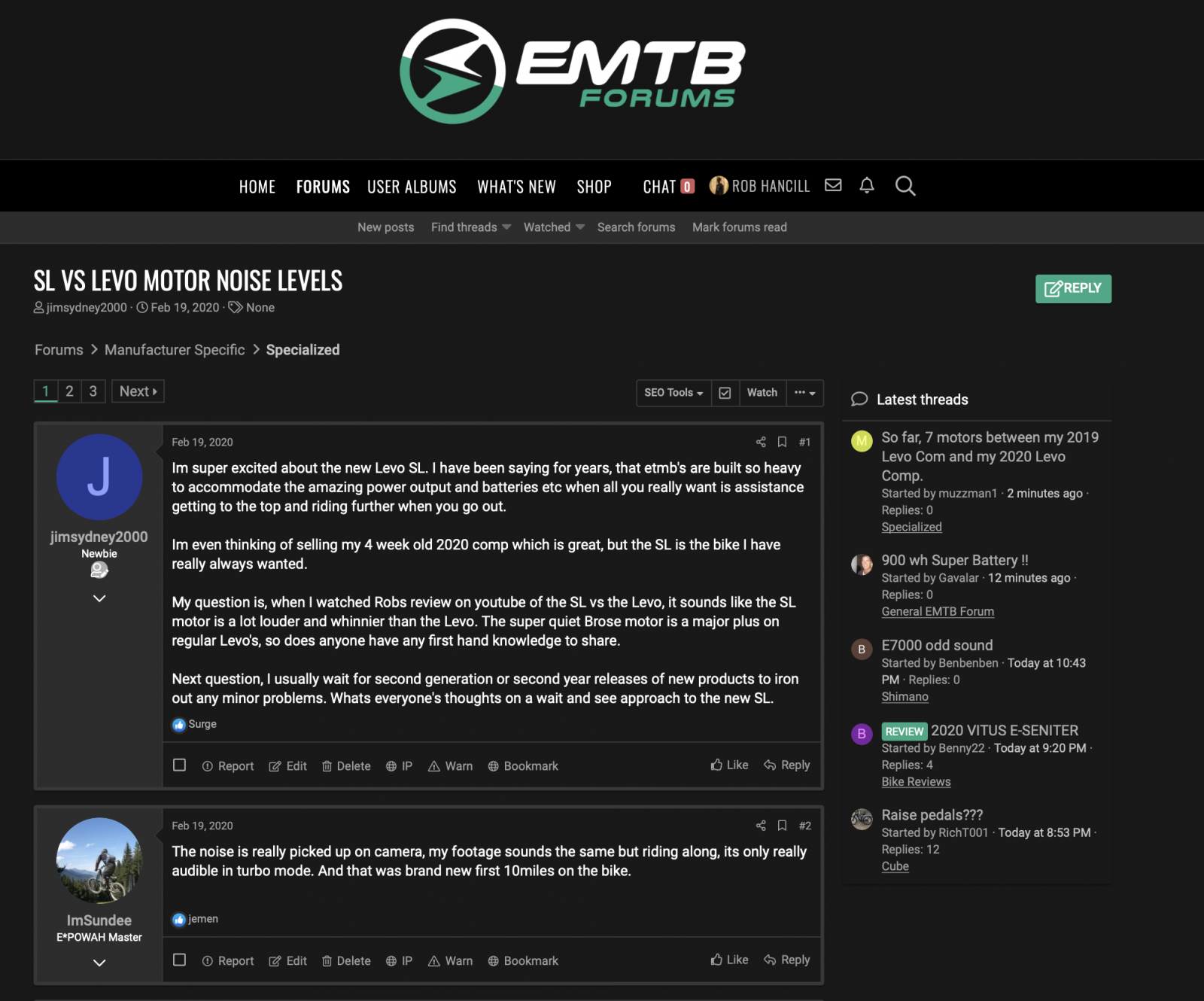This screenshot has height=1001, width=1204.
Task: Open the Bike Reviews forum link
Action: [916, 782]
